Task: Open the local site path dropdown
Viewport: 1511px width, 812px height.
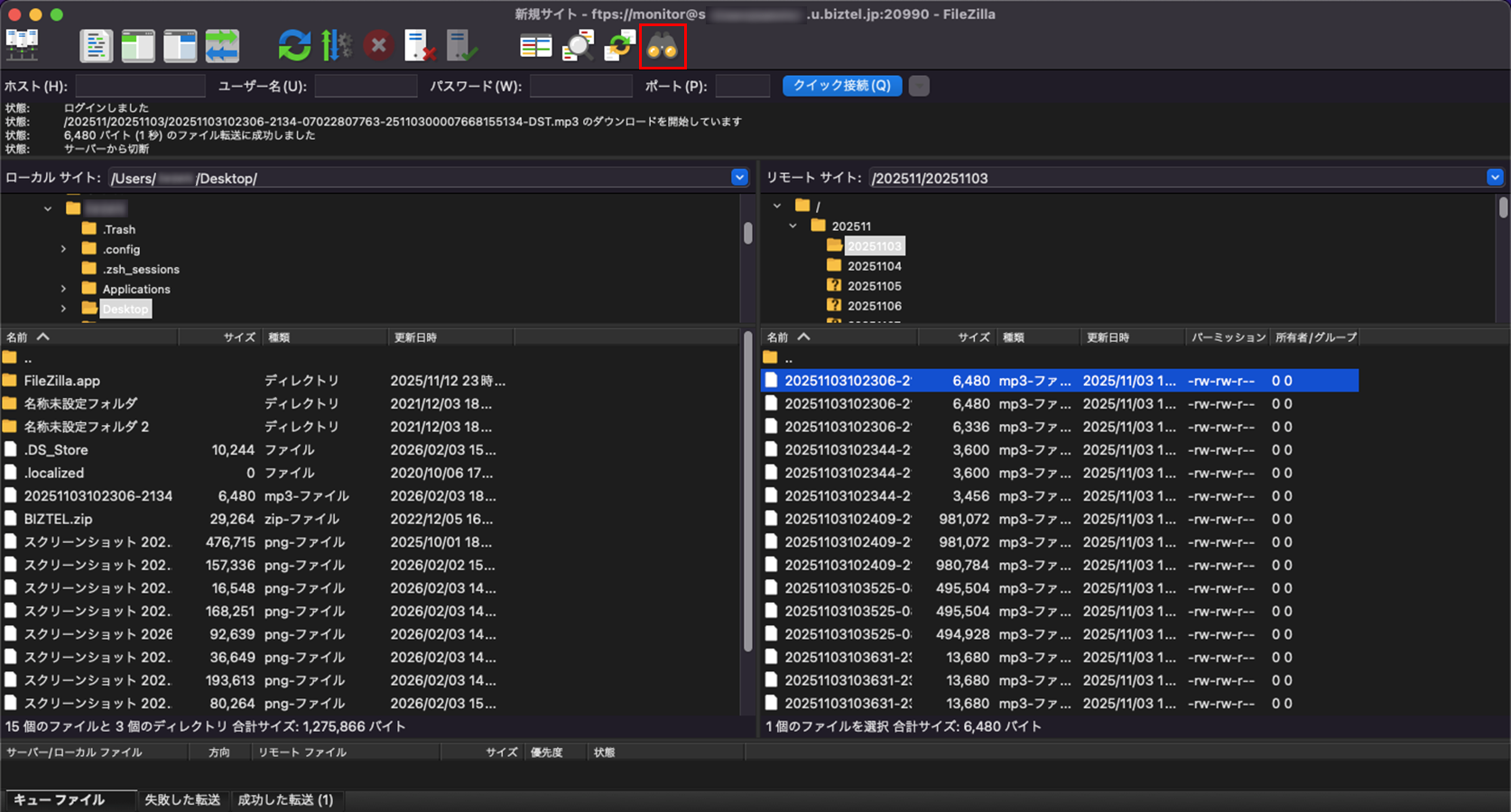Action: (739, 178)
